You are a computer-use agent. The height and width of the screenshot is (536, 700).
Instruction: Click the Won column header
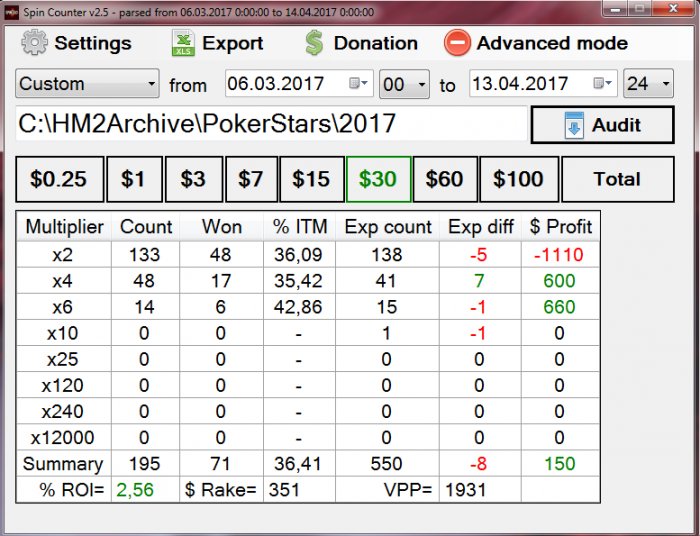coord(221,227)
